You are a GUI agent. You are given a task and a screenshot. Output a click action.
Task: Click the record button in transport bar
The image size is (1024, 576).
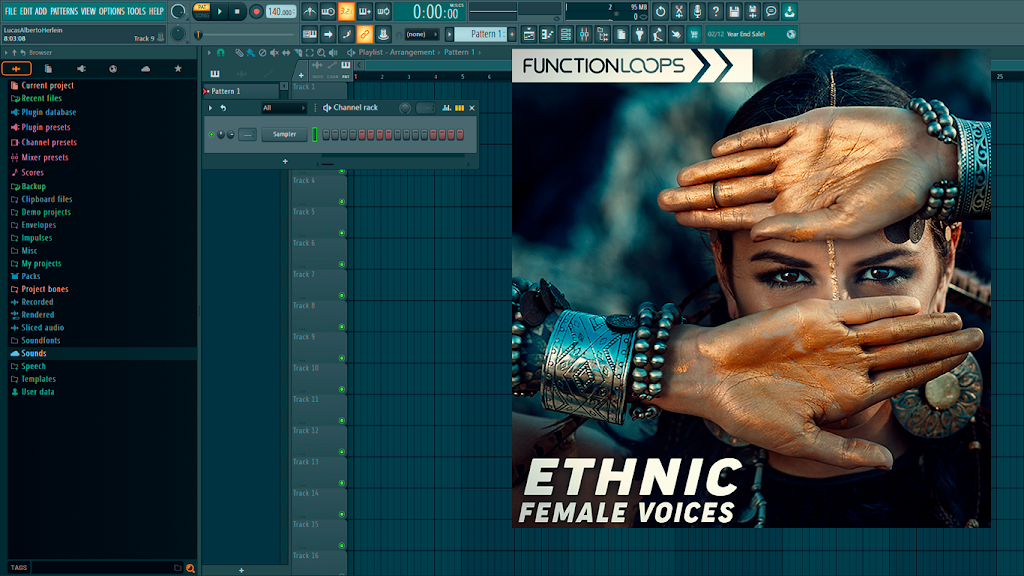pos(256,11)
